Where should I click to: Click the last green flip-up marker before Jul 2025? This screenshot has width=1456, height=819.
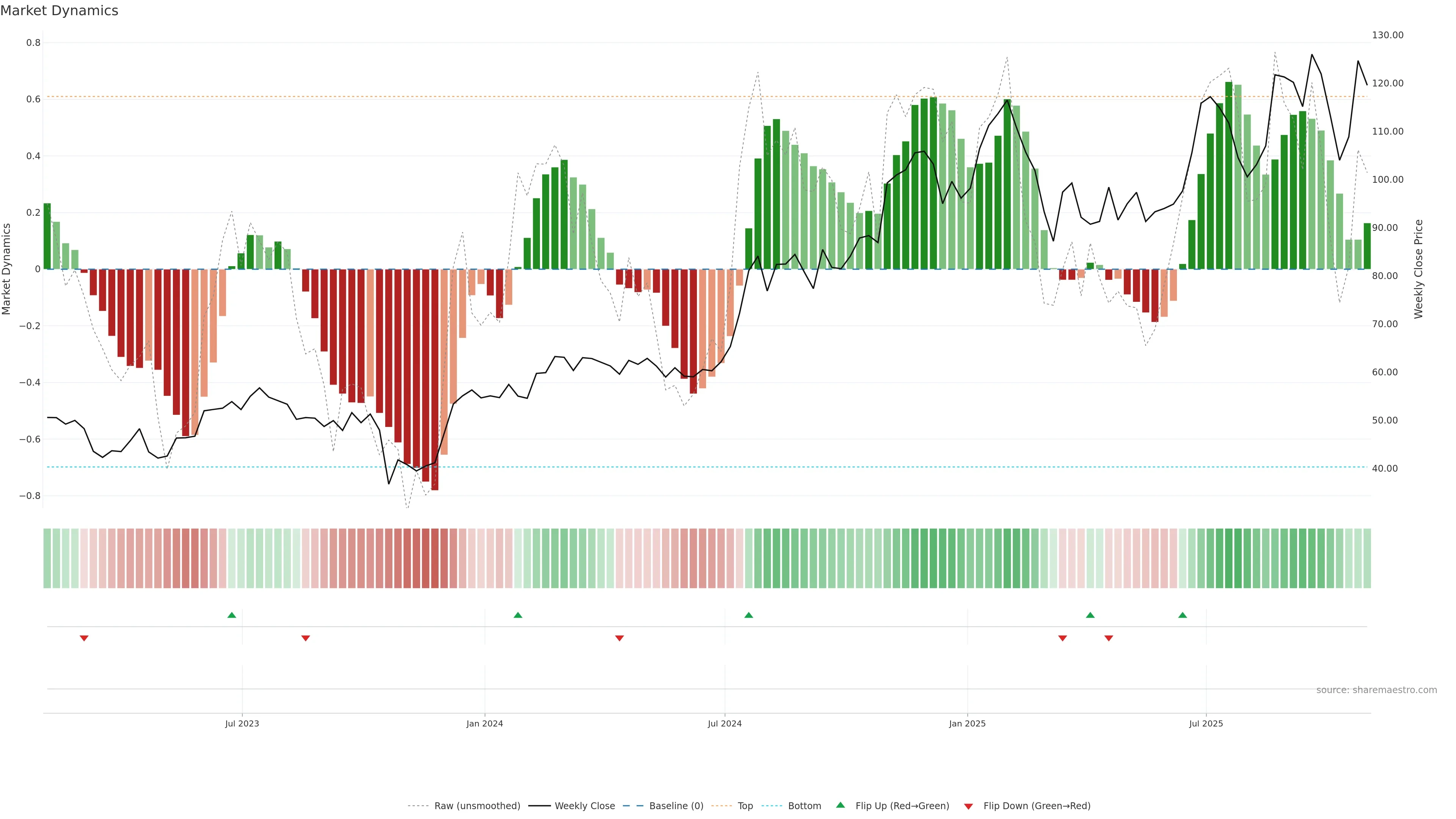(x=1183, y=615)
